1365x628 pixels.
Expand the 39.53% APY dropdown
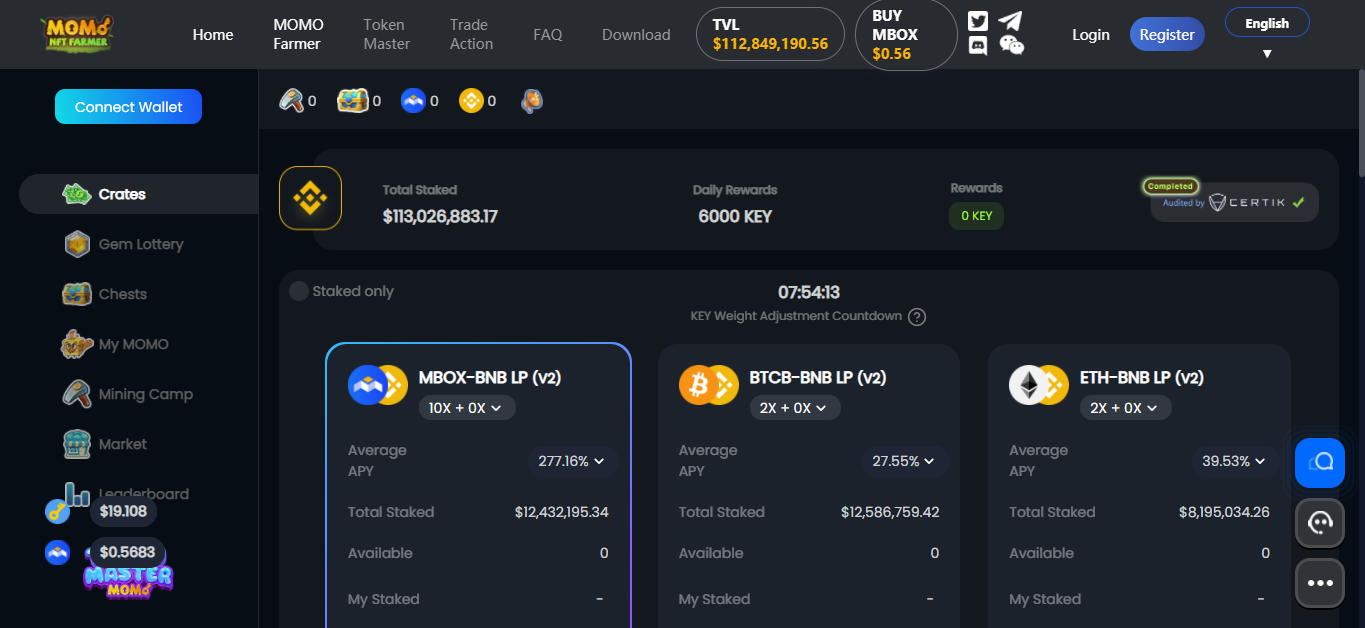1234,461
